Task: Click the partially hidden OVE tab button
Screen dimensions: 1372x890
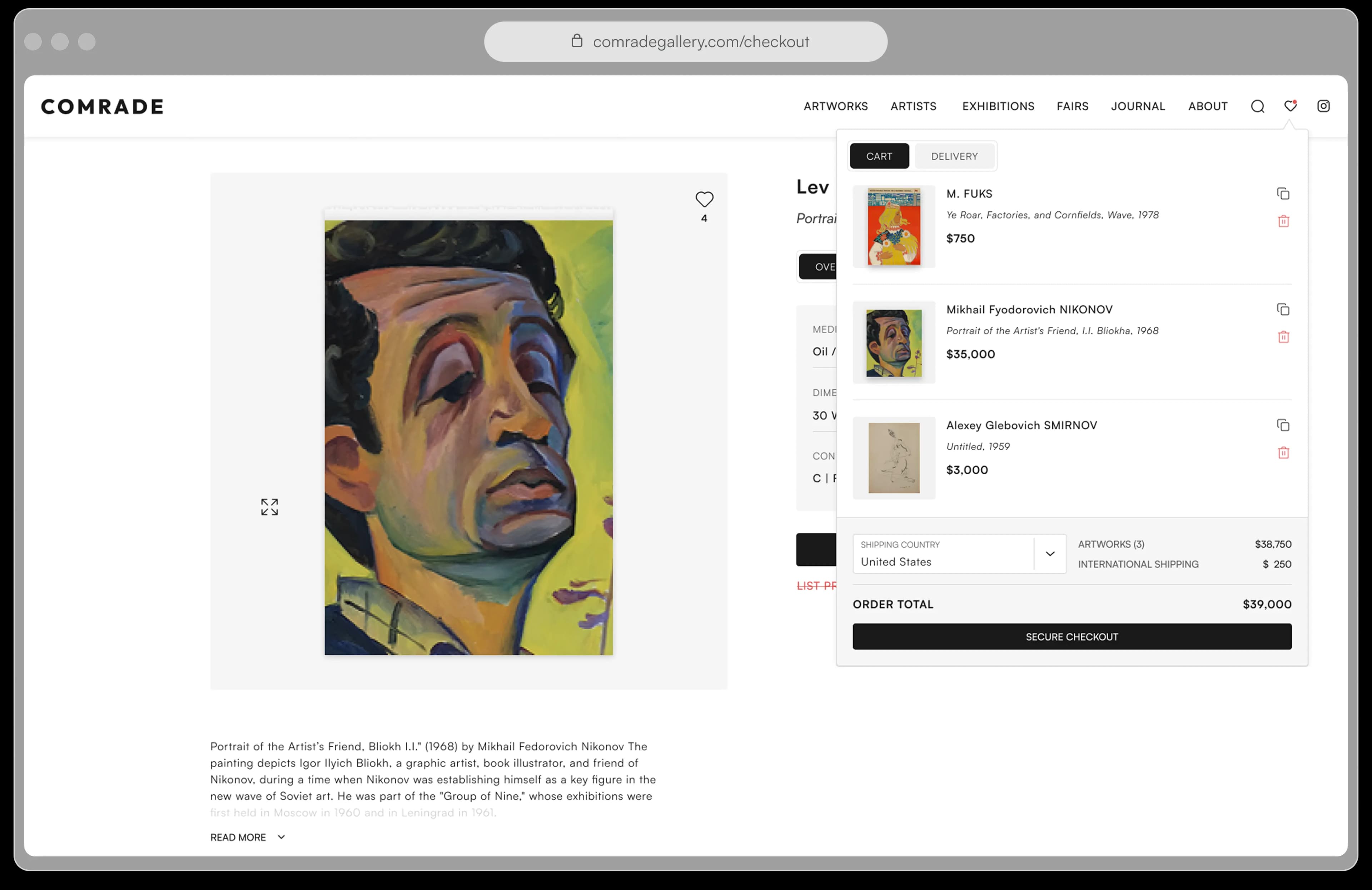Action: coord(817,267)
